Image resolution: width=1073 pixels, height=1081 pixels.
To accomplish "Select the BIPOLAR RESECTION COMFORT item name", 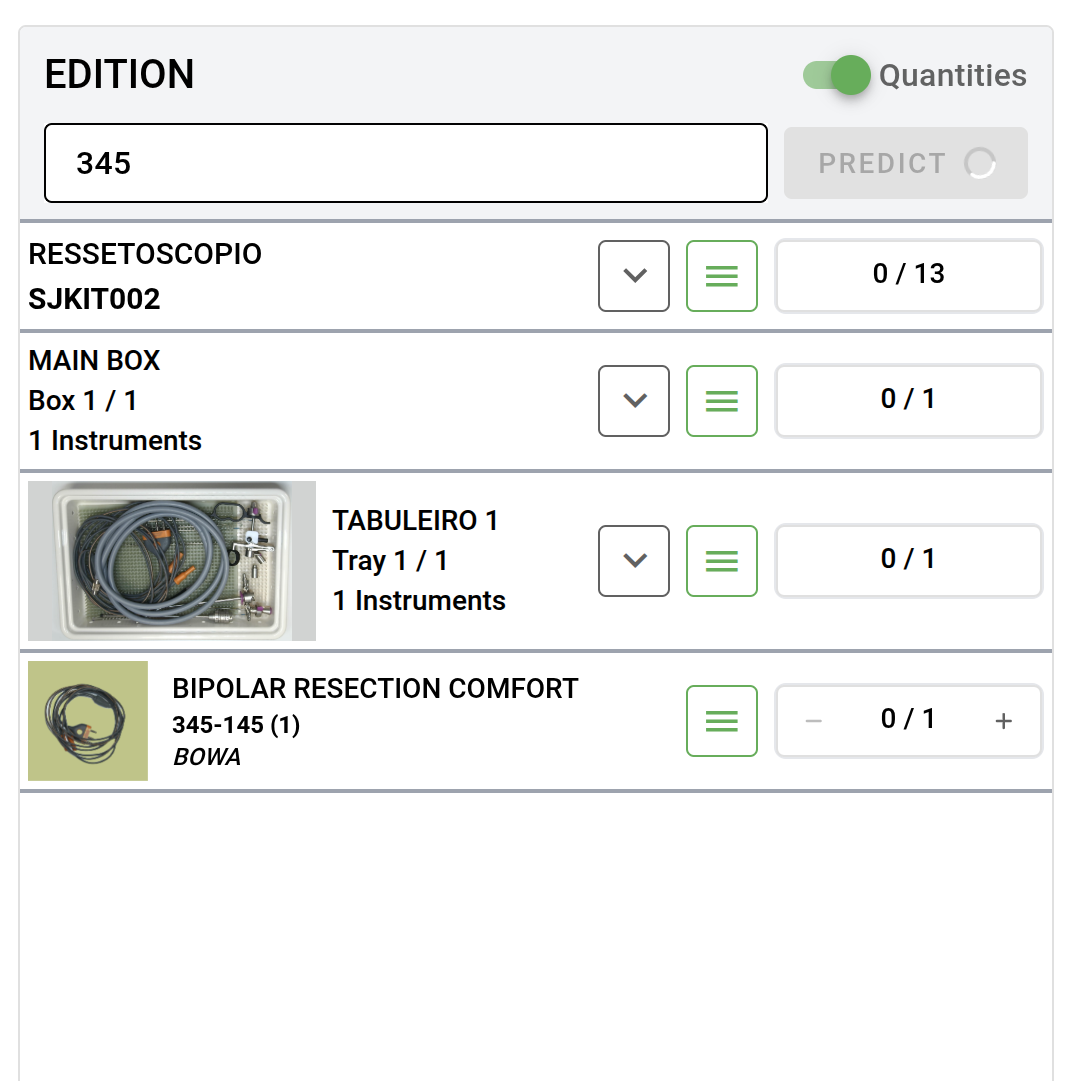I will tap(375, 689).
